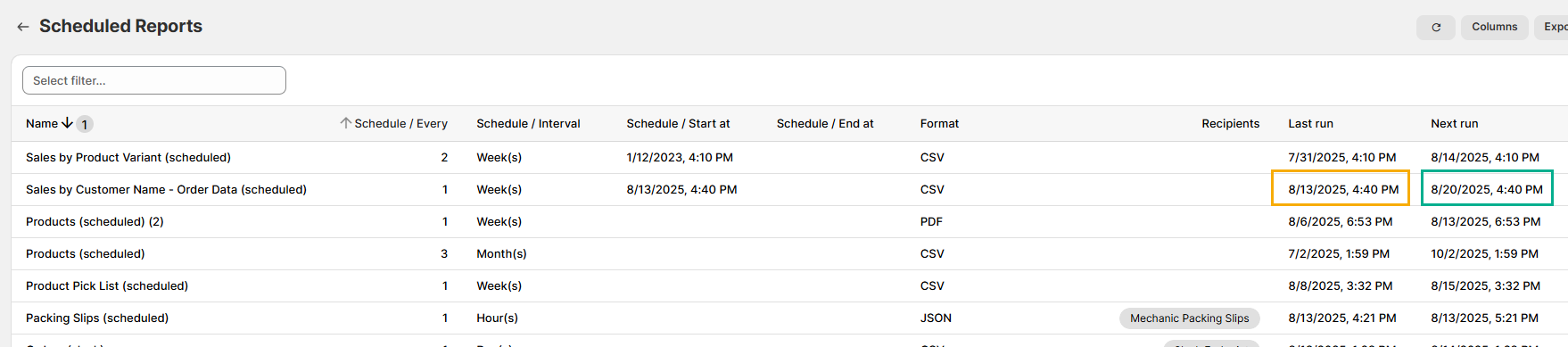The height and width of the screenshot is (347, 1568).
Task: Click the Next run column header
Action: [1454, 124]
